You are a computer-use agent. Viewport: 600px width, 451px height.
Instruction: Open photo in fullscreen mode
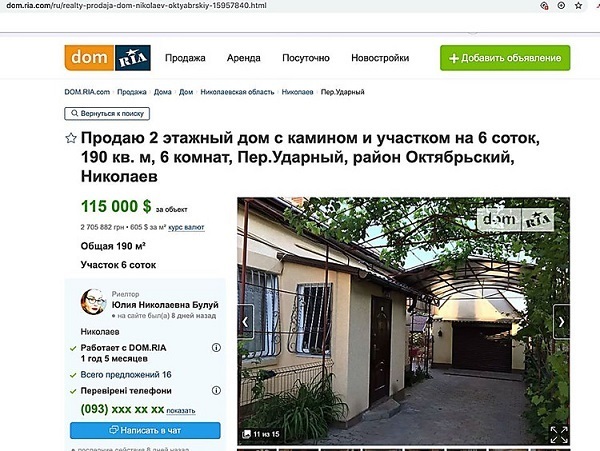point(559,435)
